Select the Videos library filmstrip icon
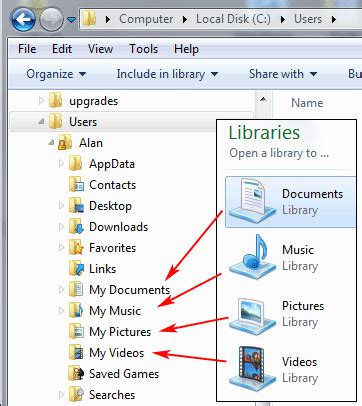Viewport: 362px width, 406px height. tap(252, 369)
